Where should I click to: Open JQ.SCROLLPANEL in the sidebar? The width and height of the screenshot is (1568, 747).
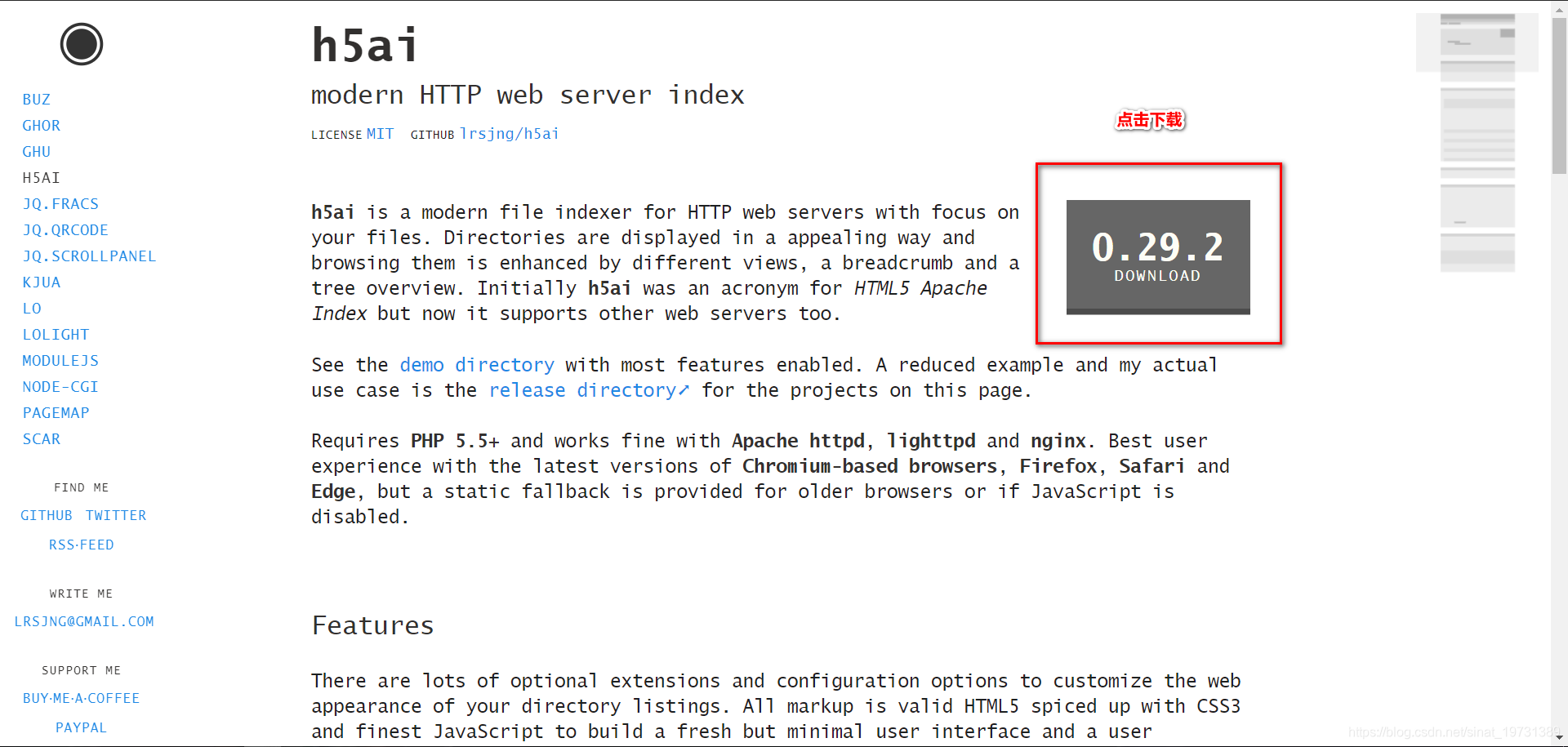89,256
